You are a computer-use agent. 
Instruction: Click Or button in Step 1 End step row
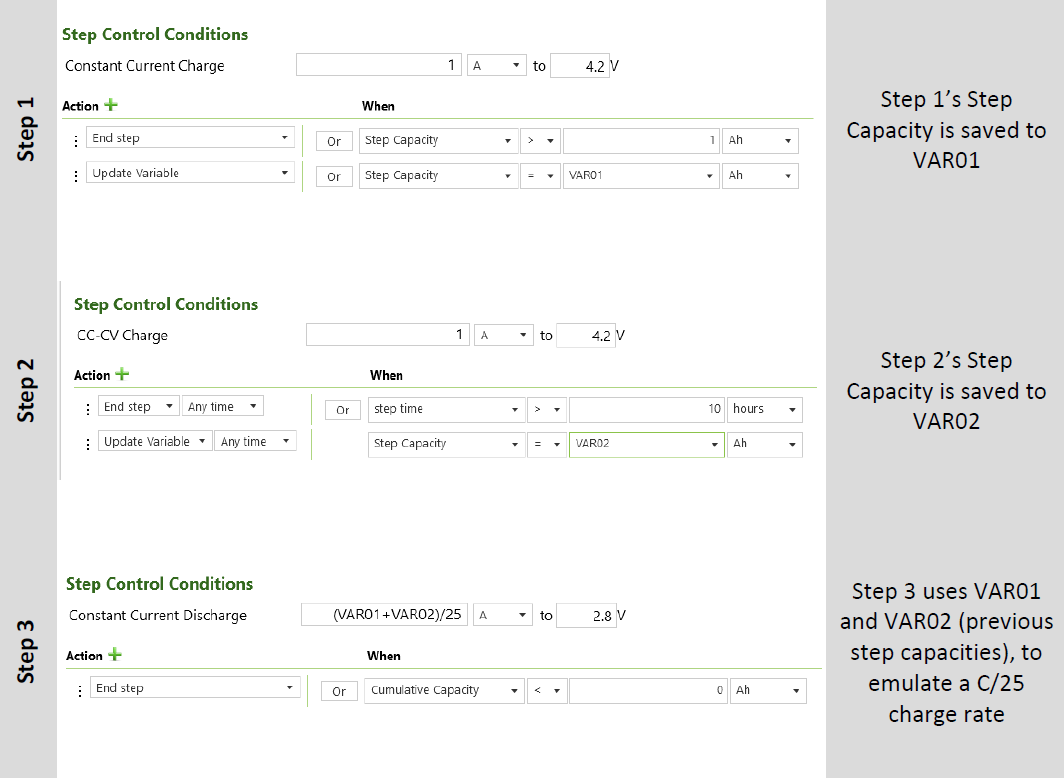[x=334, y=141]
